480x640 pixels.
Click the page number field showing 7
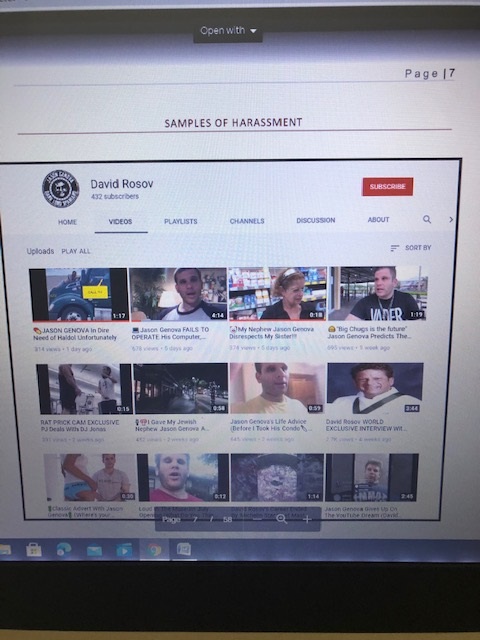click(x=195, y=520)
